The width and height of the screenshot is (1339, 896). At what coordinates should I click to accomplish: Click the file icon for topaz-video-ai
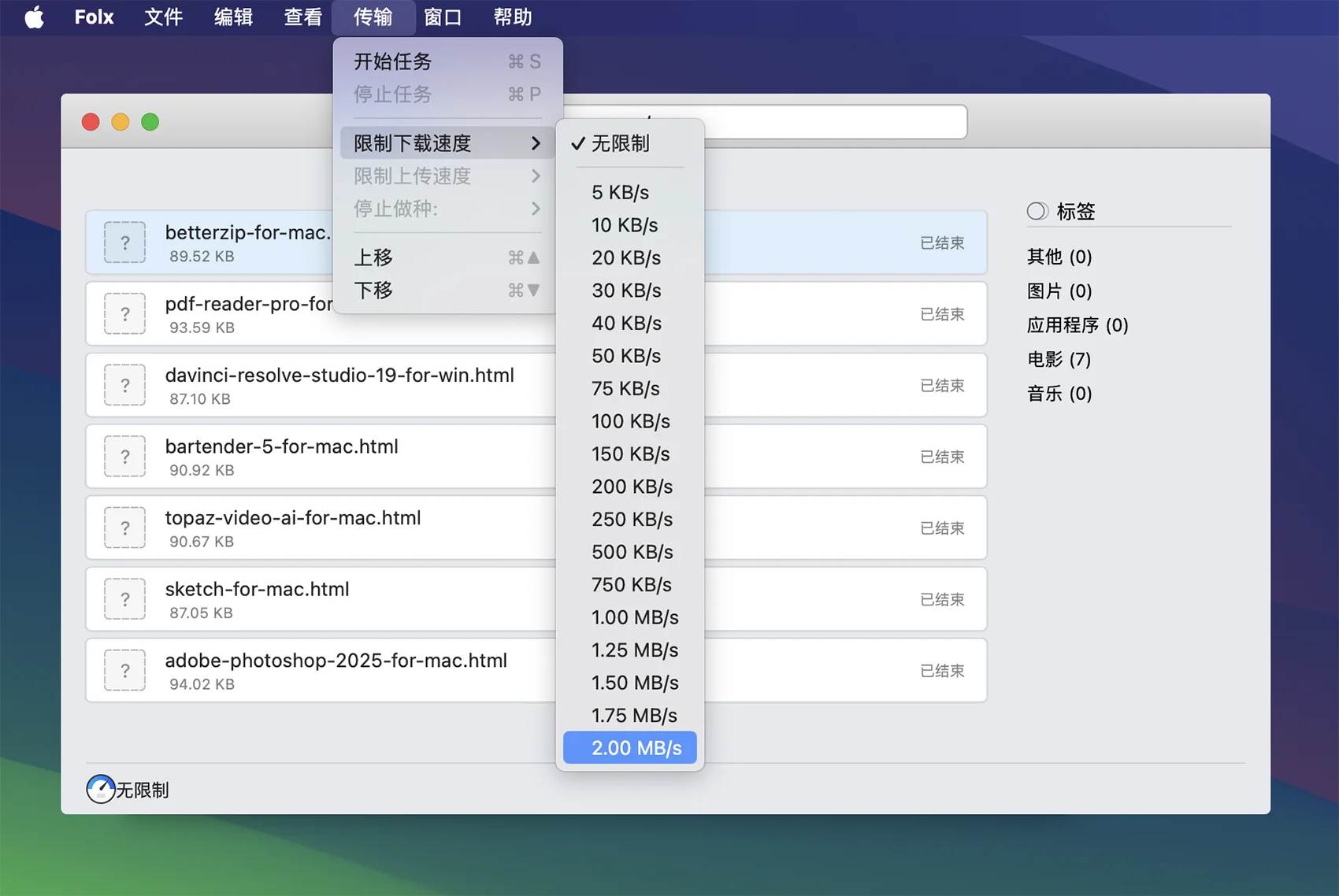coord(124,528)
